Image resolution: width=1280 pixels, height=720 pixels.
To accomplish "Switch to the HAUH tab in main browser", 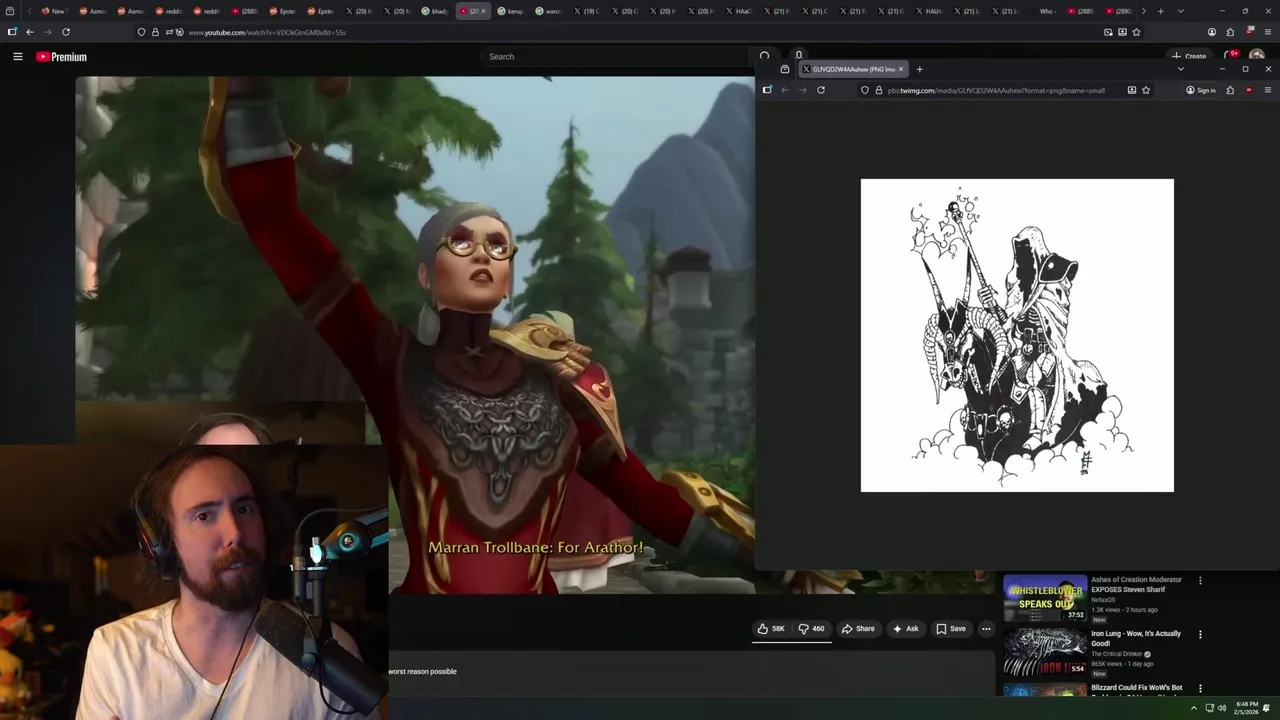I will tap(929, 11).
